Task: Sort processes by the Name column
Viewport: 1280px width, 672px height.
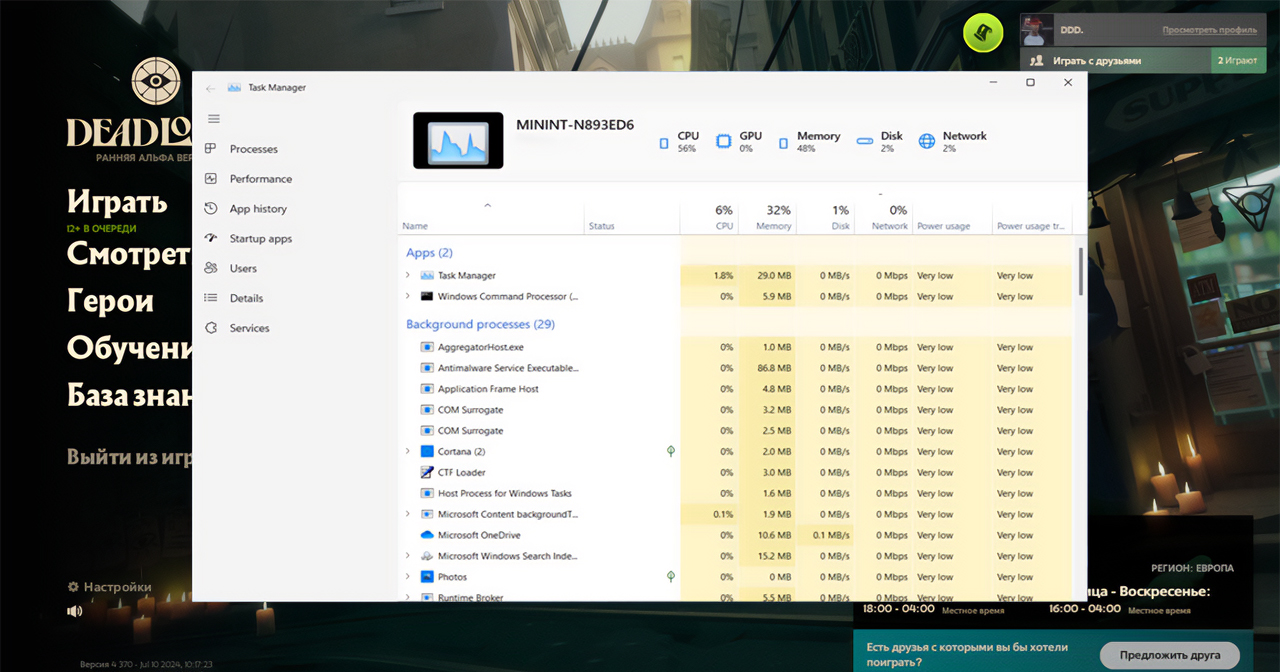Action: tap(415, 226)
